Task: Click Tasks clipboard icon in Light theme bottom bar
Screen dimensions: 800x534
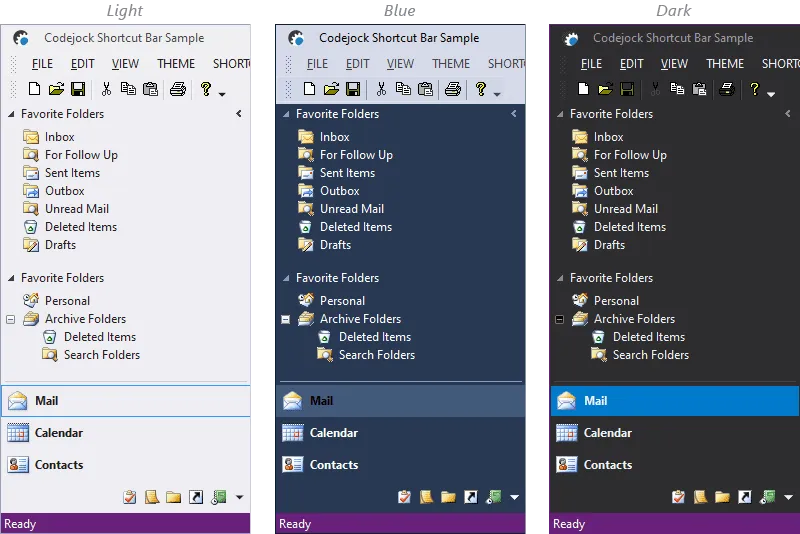Action: click(x=130, y=497)
